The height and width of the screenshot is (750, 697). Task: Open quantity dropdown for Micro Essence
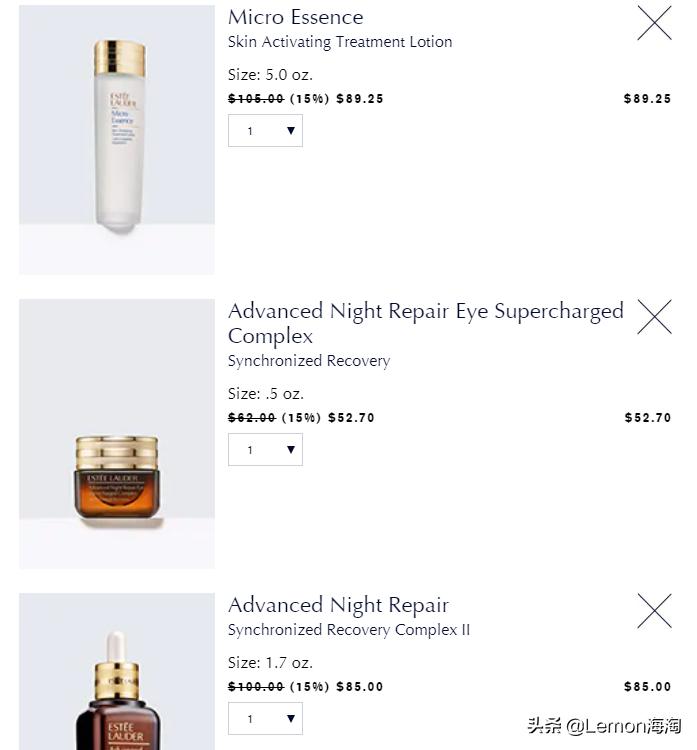pyautogui.click(x=265, y=131)
